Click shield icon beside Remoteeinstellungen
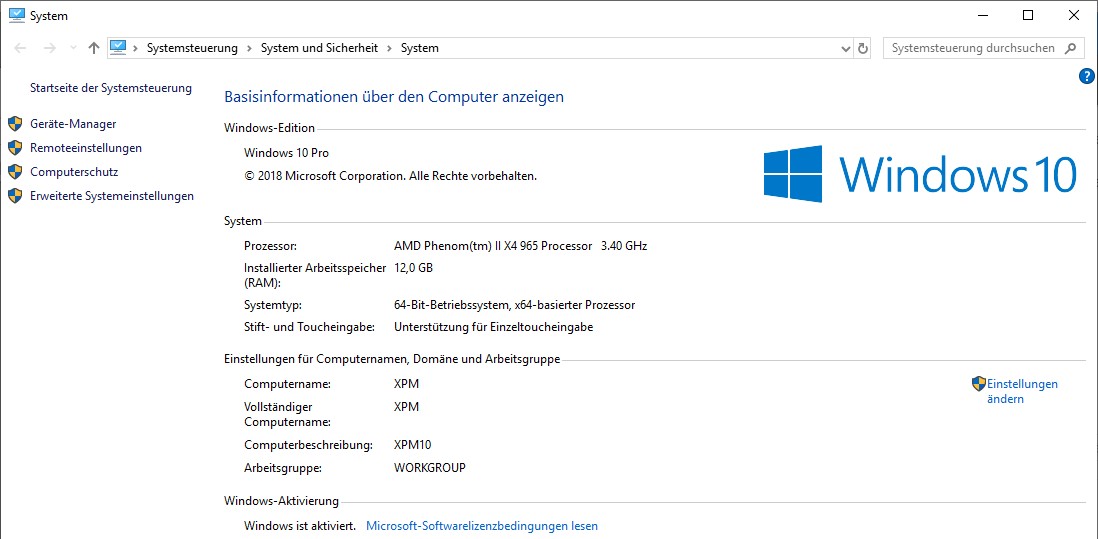 click(x=15, y=148)
